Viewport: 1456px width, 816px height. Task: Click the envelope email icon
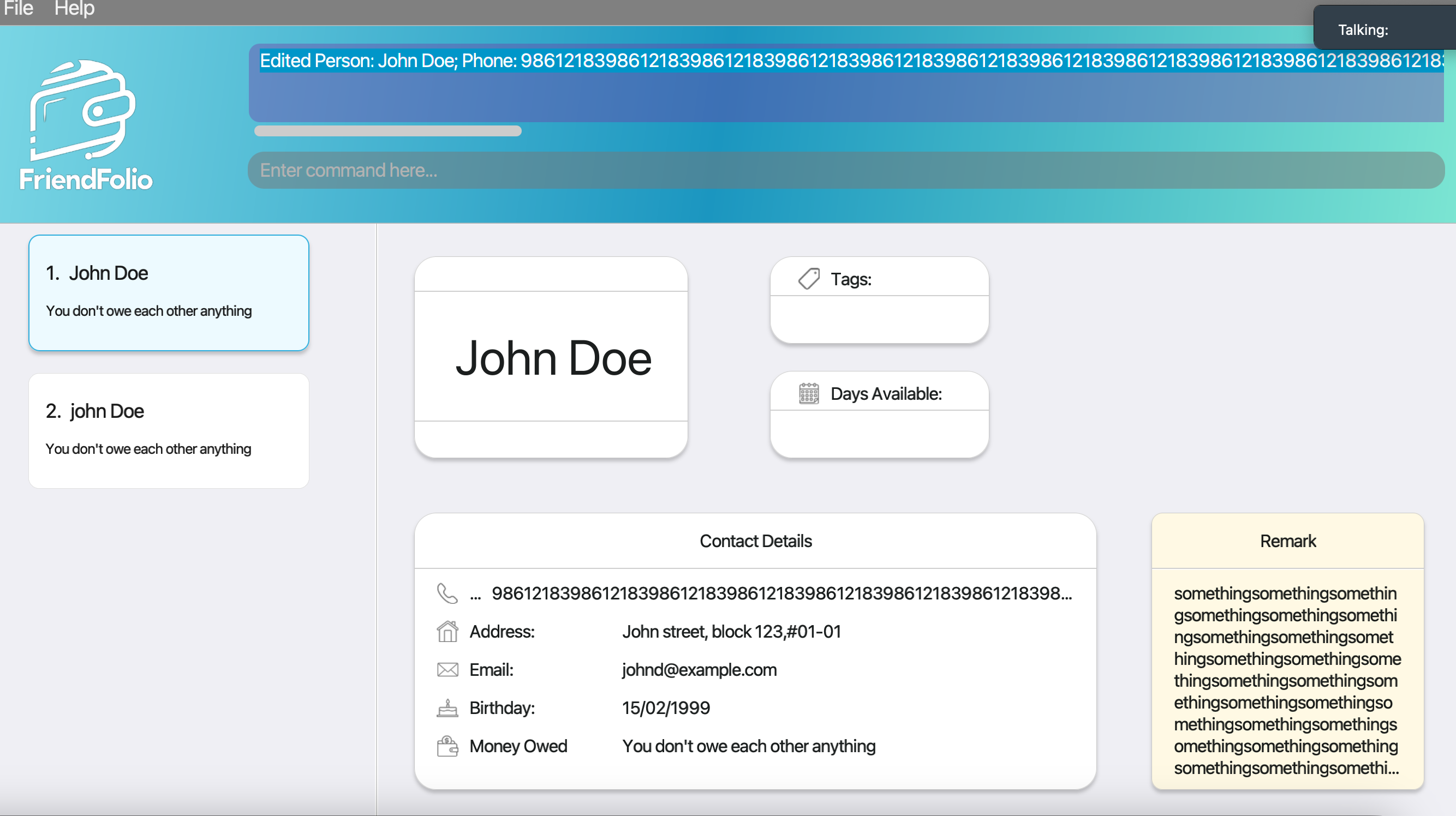[x=447, y=670]
